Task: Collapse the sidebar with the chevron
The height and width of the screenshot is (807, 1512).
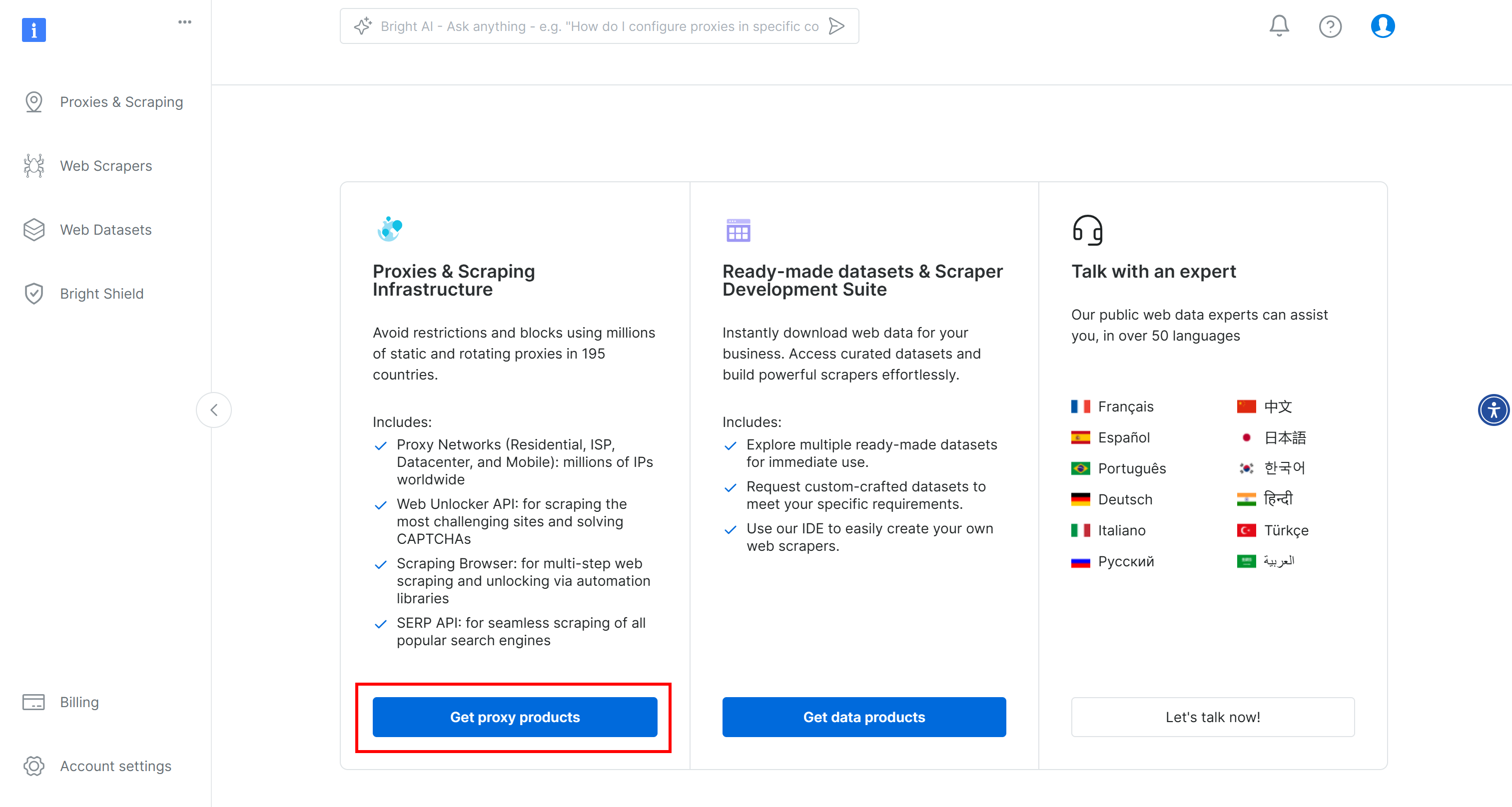Action: pyautogui.click(x=214, y=409)
